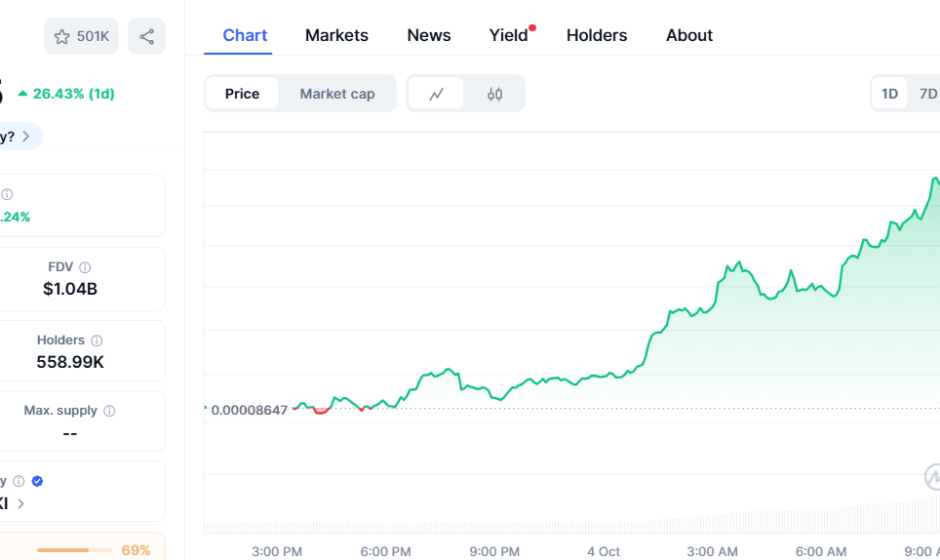The width and height of the screenshot is (940, 560).
Task: Go to the Holders tab
Action: pos(596,35)
